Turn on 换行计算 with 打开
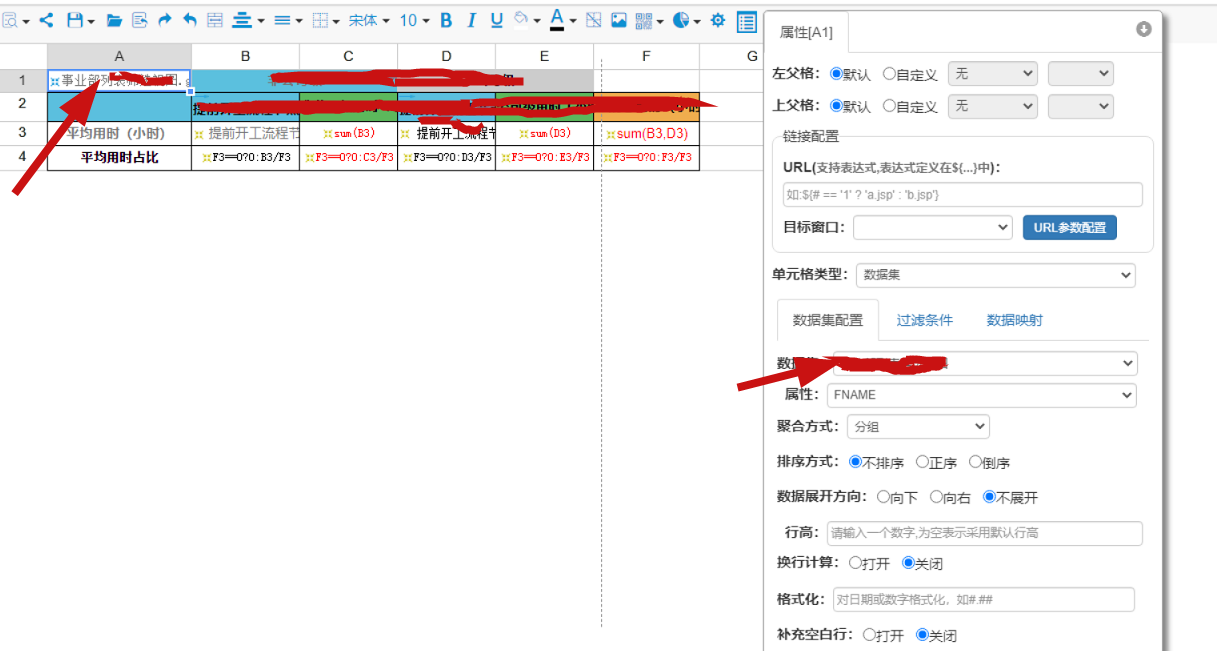Viewport: 1217px width, 651px height. point(855,563)
